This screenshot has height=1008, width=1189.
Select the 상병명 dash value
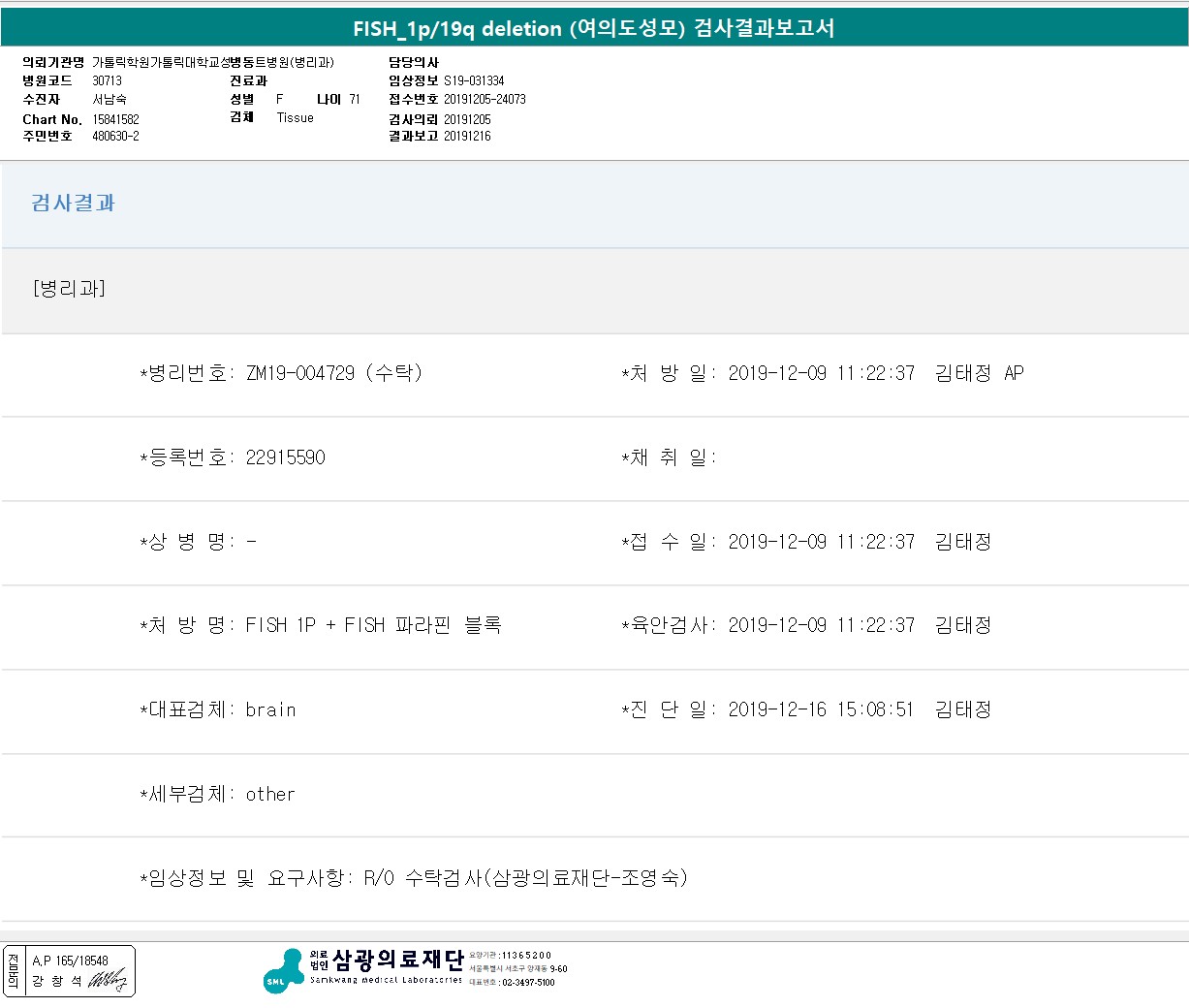[x=252, y=542]
